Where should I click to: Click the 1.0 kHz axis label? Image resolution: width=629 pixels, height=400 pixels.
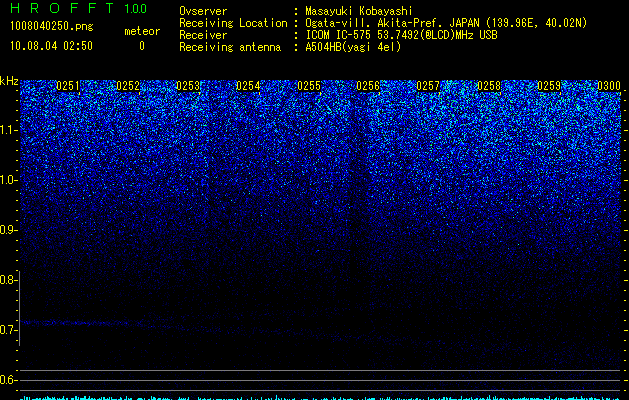[8, 180]
